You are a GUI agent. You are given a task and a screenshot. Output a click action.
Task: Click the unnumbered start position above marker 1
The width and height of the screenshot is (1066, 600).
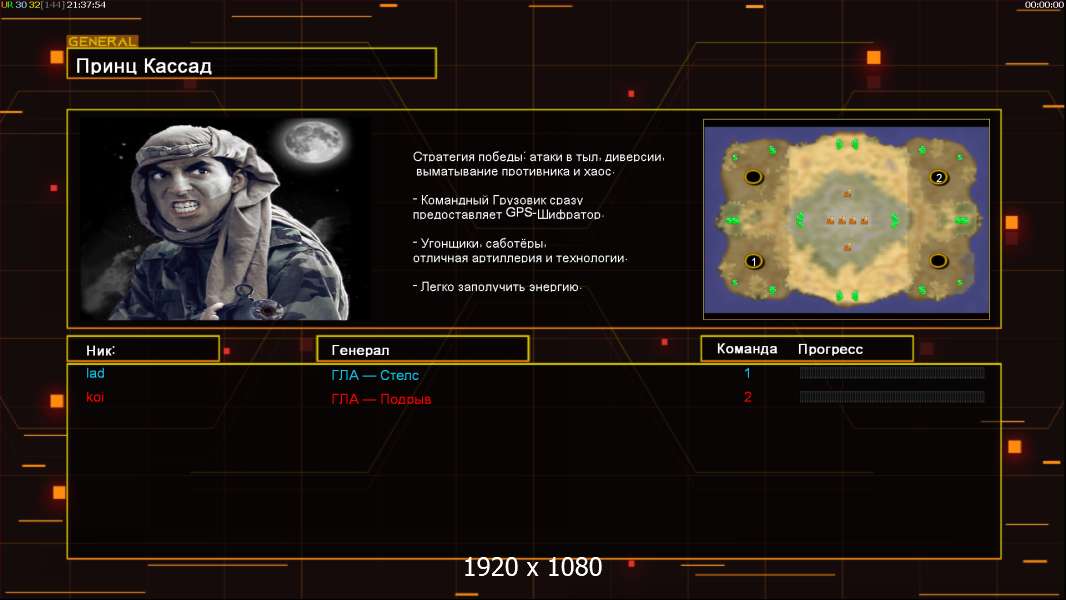[x=753, y=177]
